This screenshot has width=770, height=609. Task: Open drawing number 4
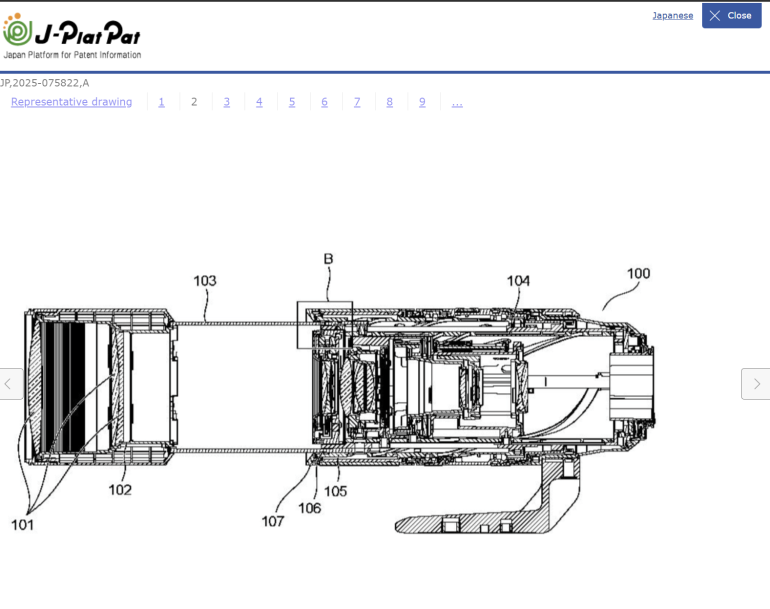[259, 102]
